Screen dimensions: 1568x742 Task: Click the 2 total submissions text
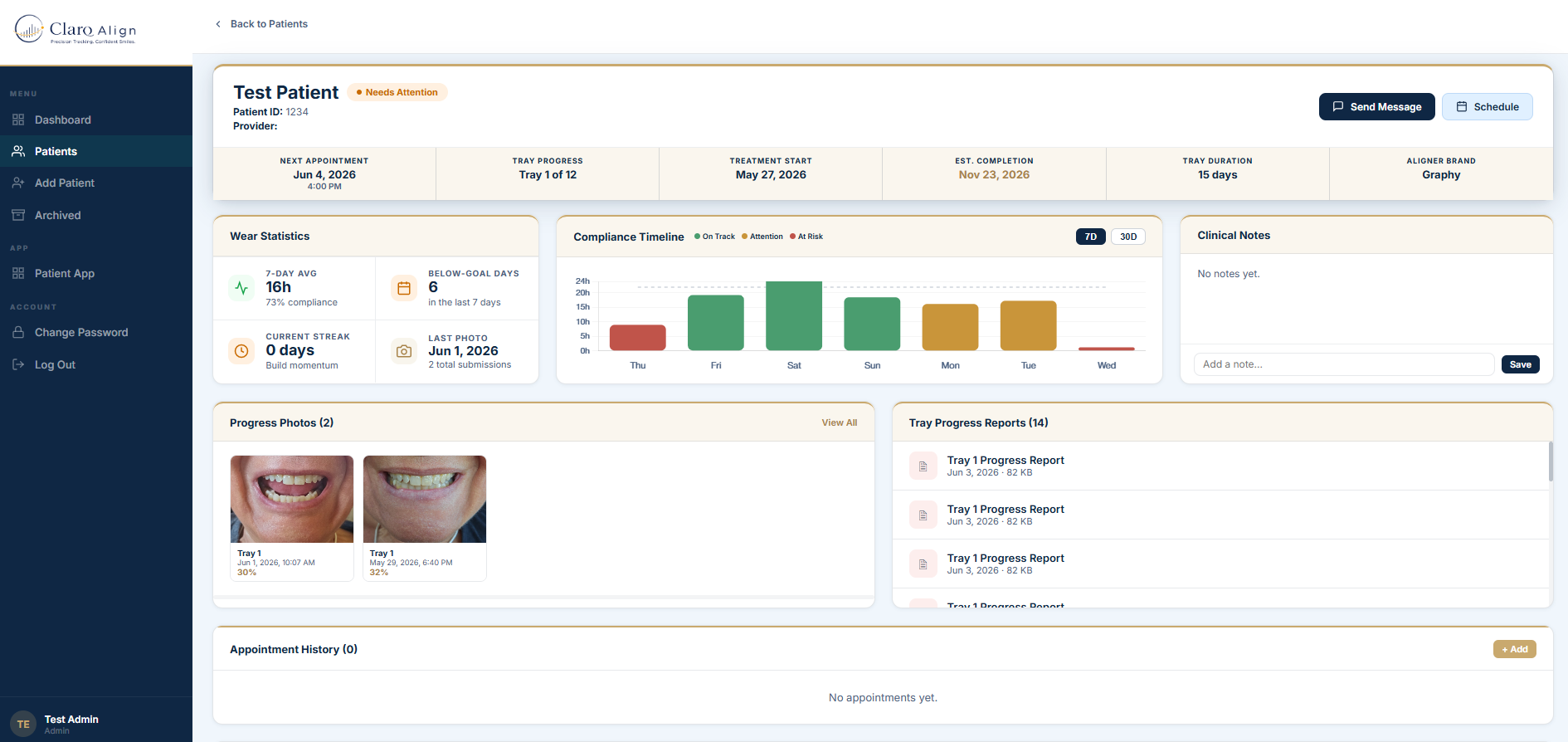pos(470,365)
